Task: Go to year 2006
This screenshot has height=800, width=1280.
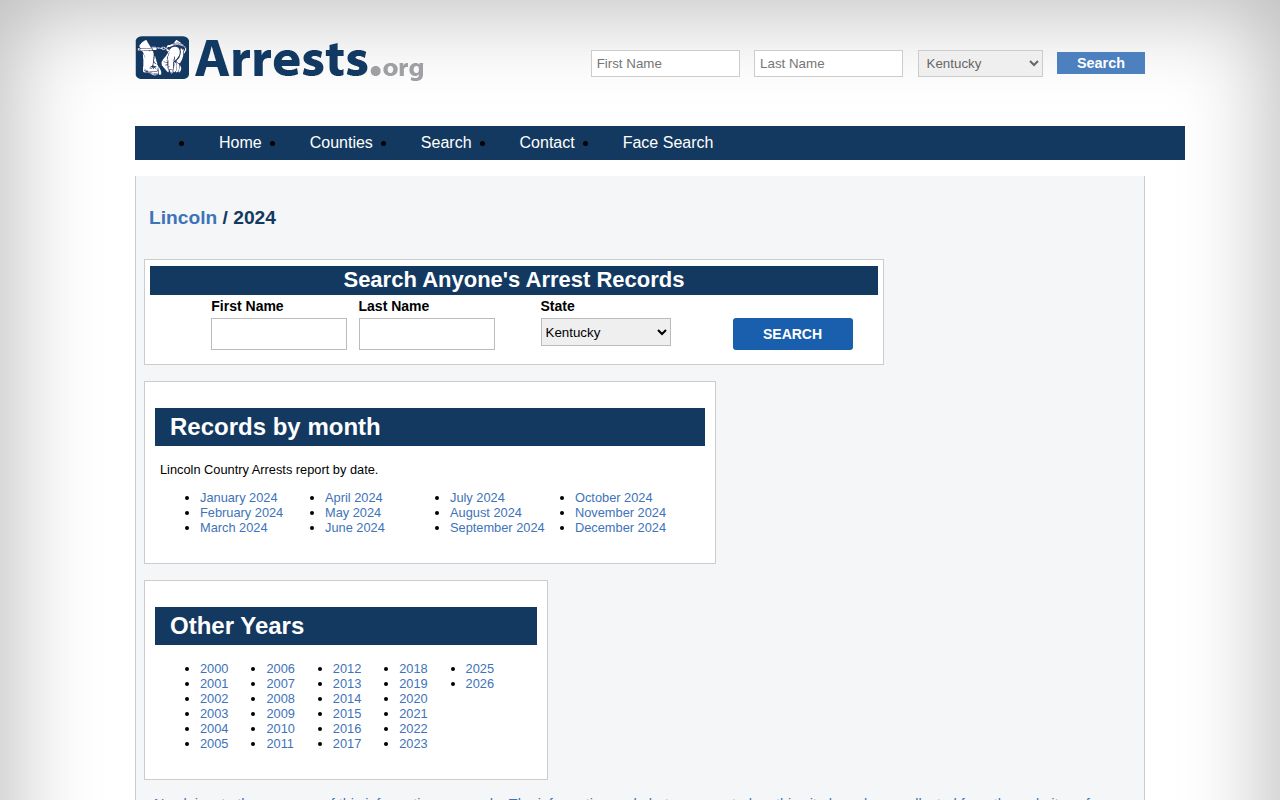Action: [x=281, y=668]
